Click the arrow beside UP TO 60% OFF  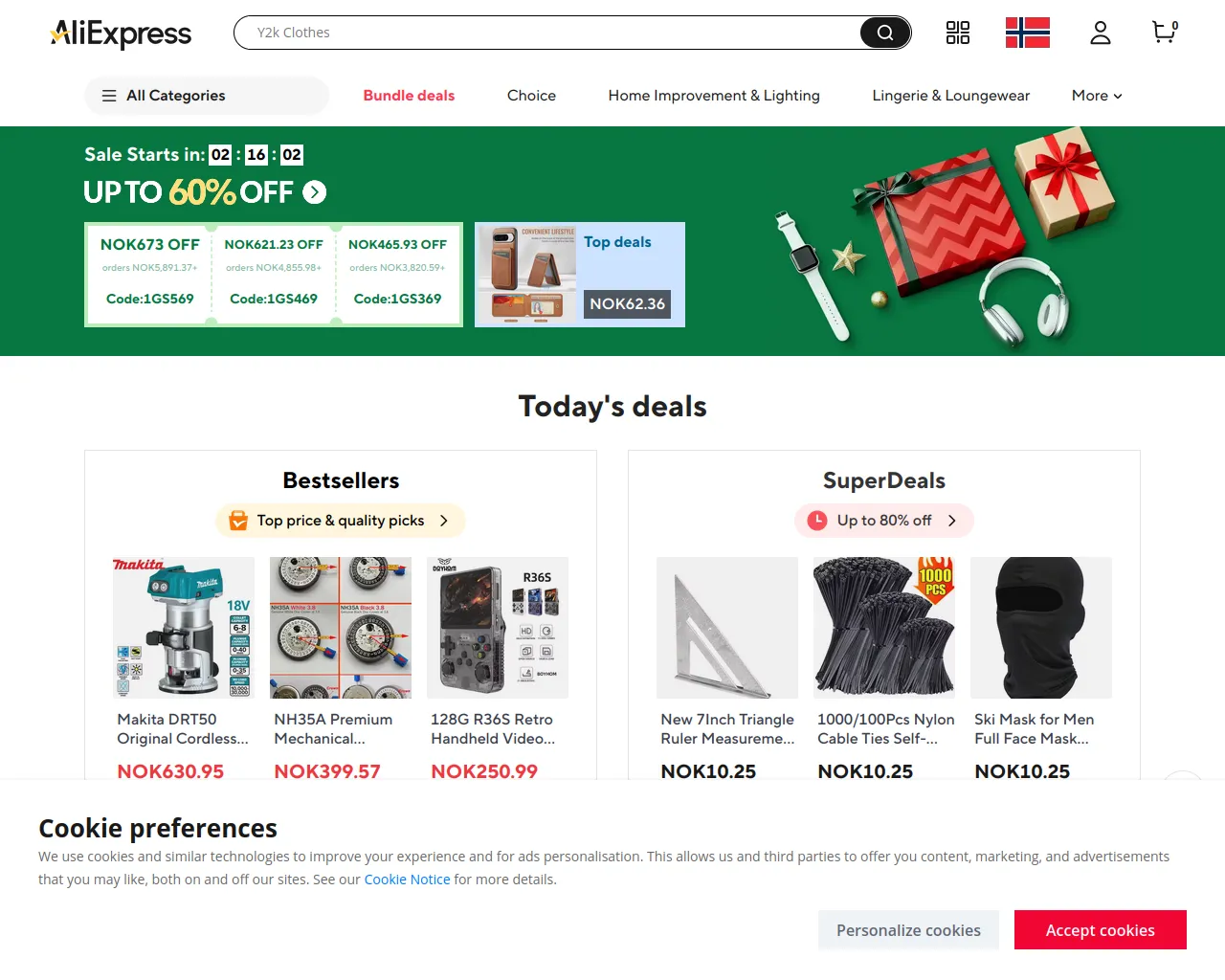[x=315, y=192]
